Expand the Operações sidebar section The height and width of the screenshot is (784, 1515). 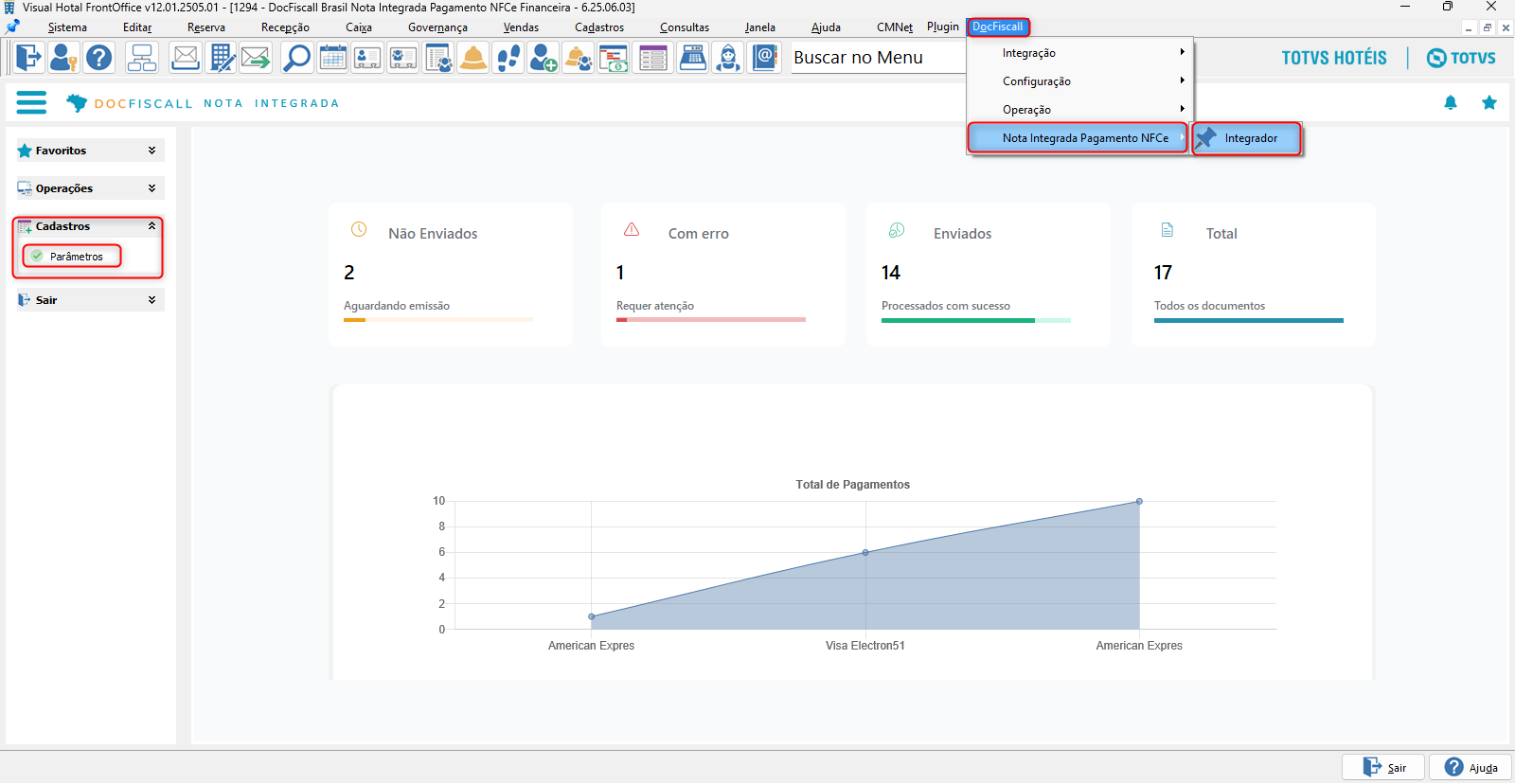[x=90, y=188]
